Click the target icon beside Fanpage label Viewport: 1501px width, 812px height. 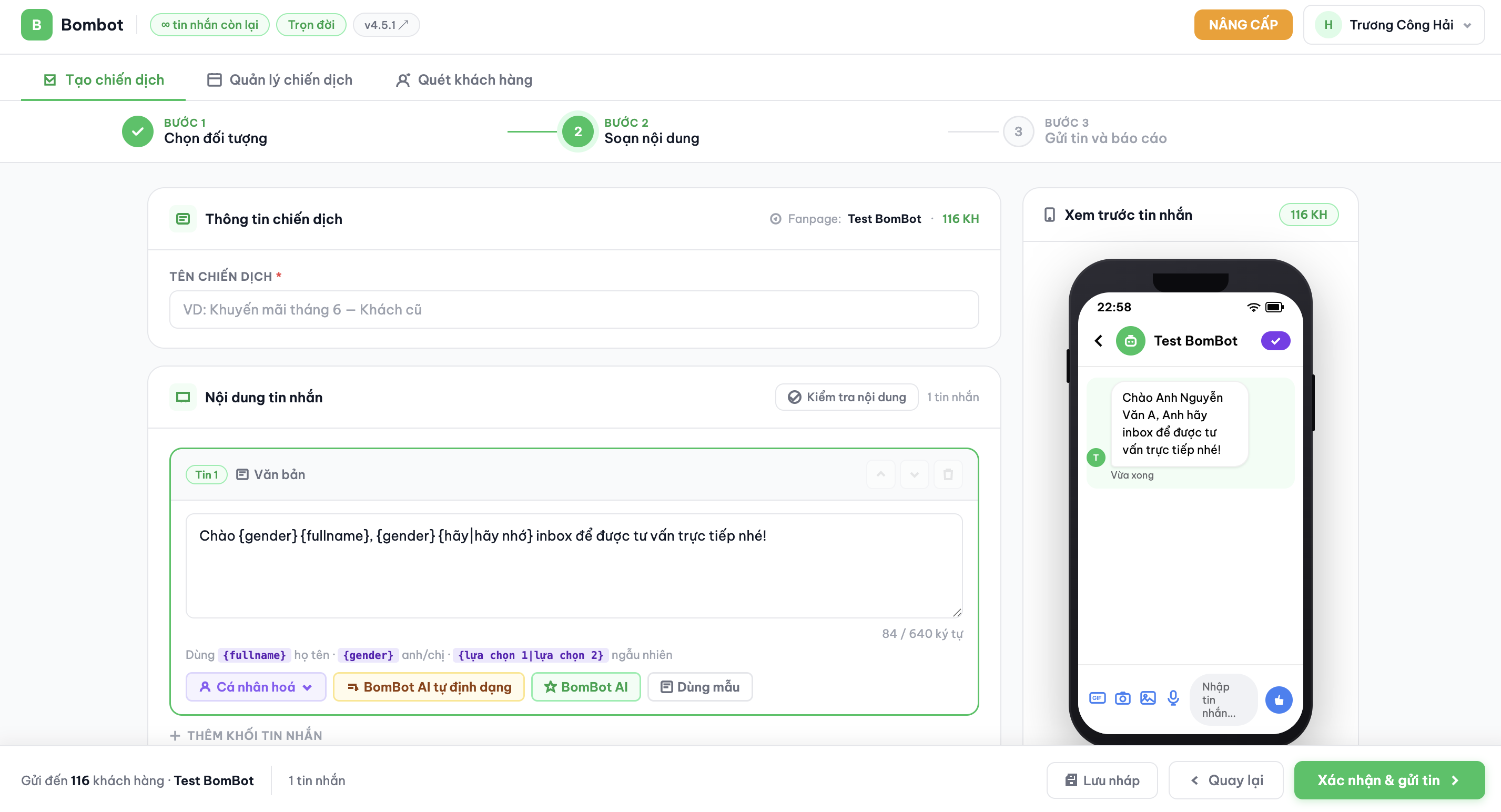[x=775, y=218]
